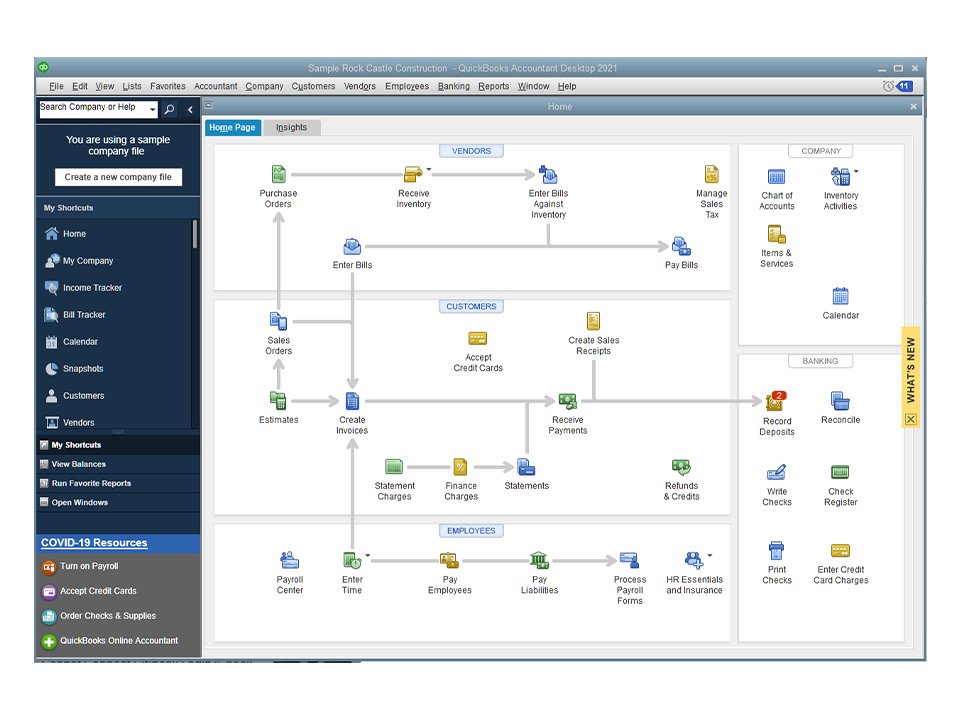Image resolution: width=960 pixels, height=720 pixels.
Task: Open Sales Orders icon
Action: coord(279,321)
